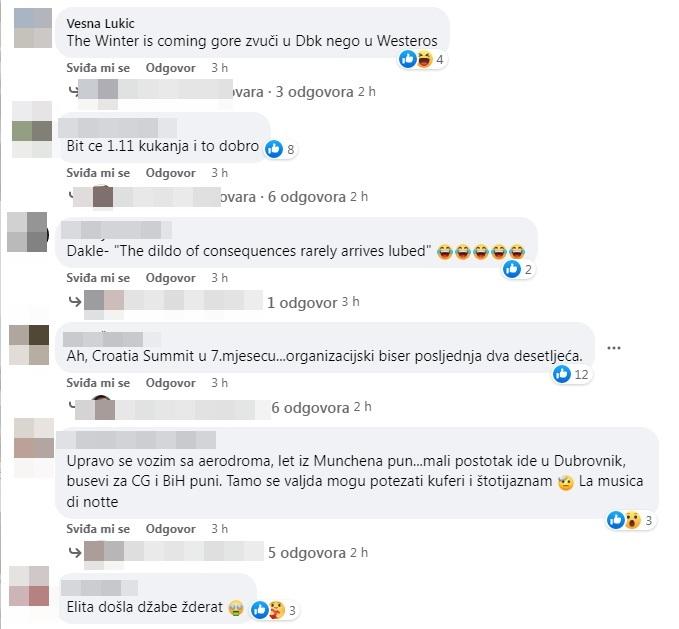
Task: Like Vesna Lukic's comment via Sviđa mi se
Action: (x=98, y=68)
